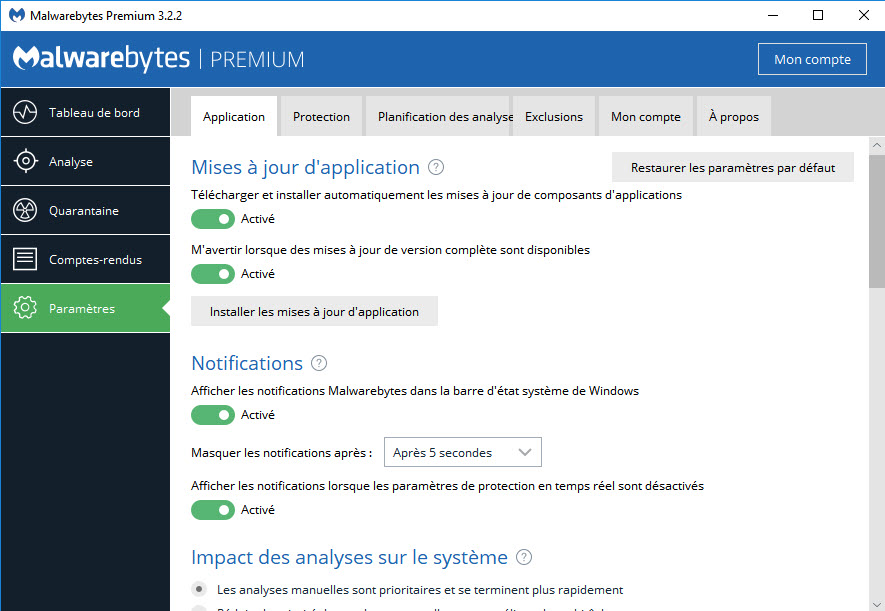Maximize the Malwarebytes window
The width and height of the screenshot is (885, 611).
coord(818,15)
